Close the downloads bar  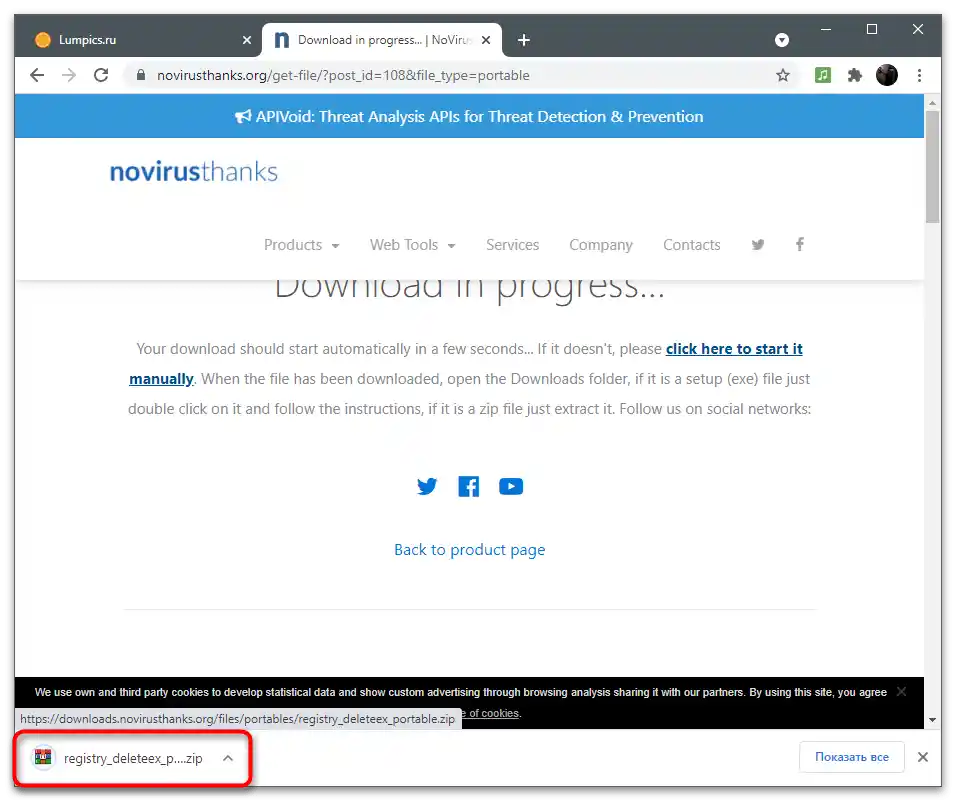(x=923, y=757)
